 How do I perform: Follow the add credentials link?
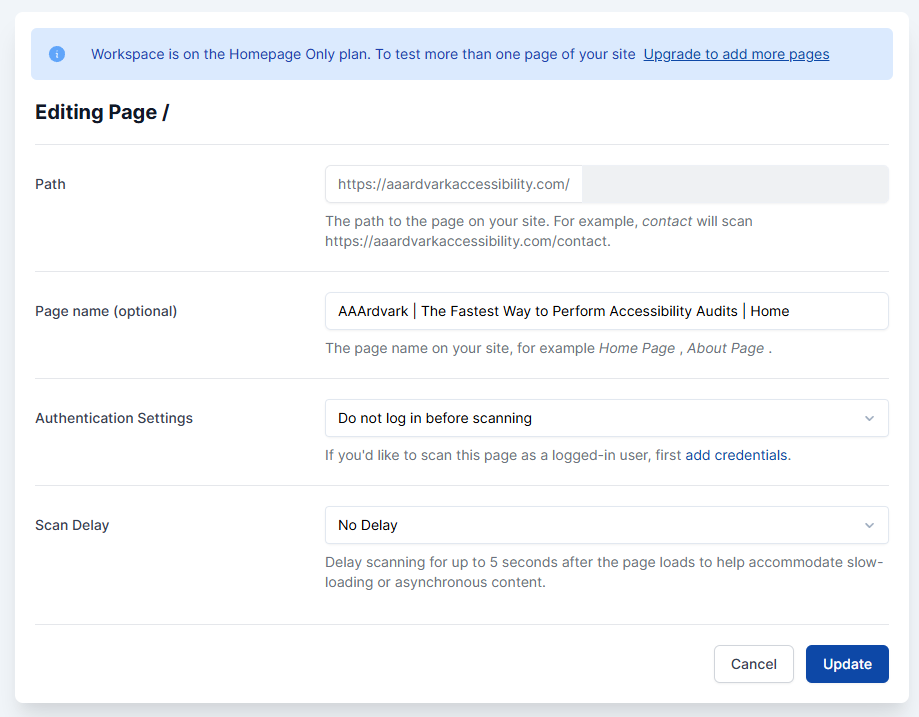point(736,455)
